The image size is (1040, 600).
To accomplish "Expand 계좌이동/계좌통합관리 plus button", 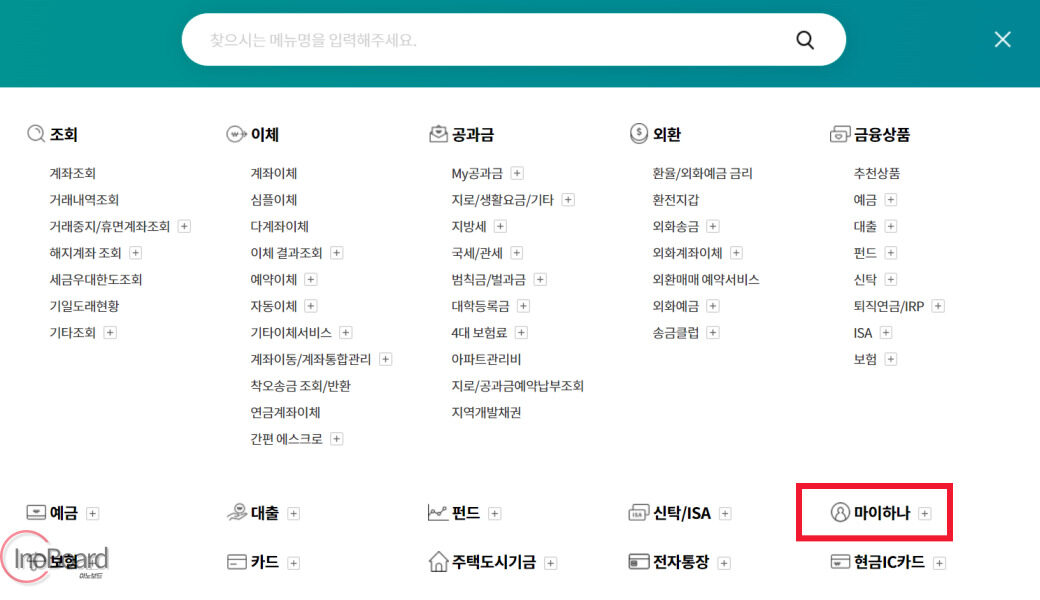I will click(385, 359).
